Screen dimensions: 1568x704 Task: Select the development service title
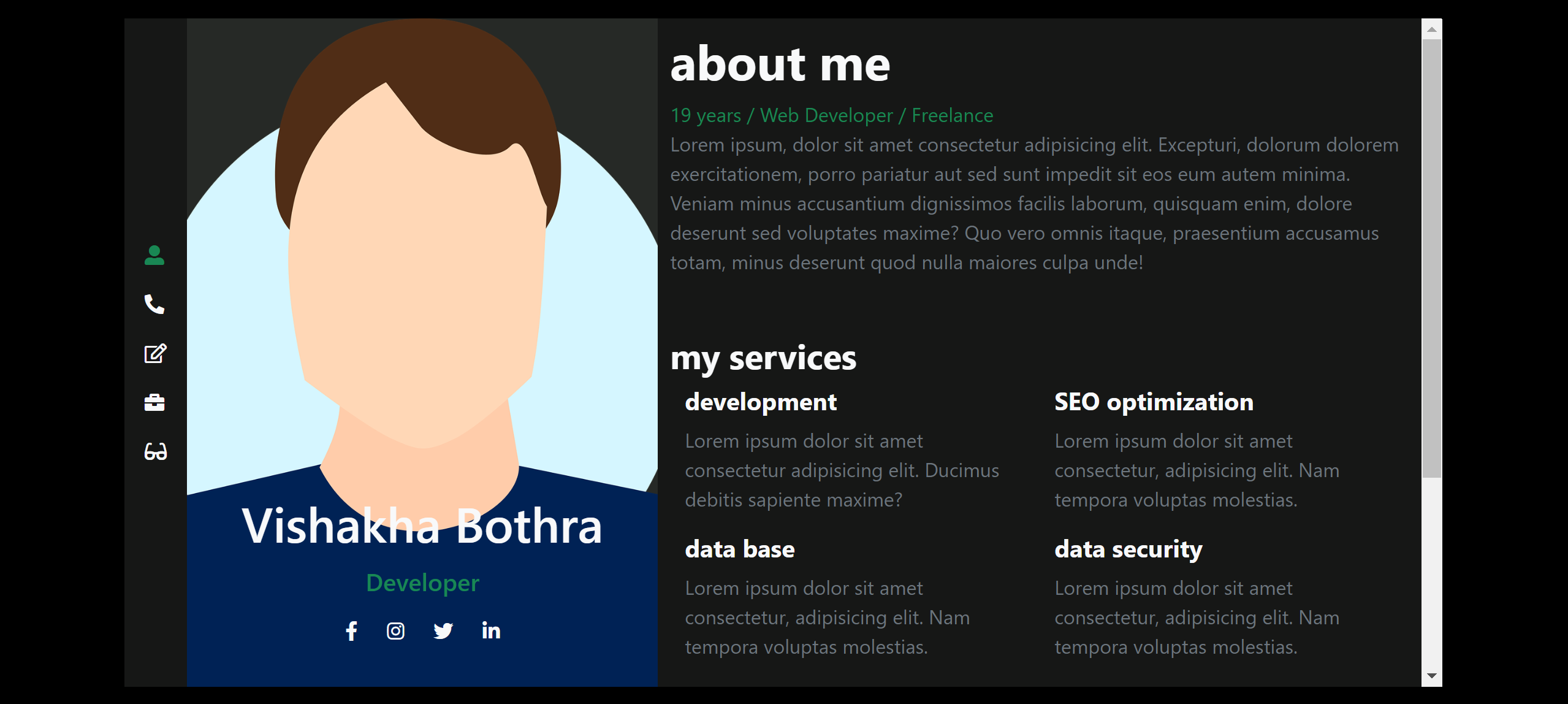[760, 403]
